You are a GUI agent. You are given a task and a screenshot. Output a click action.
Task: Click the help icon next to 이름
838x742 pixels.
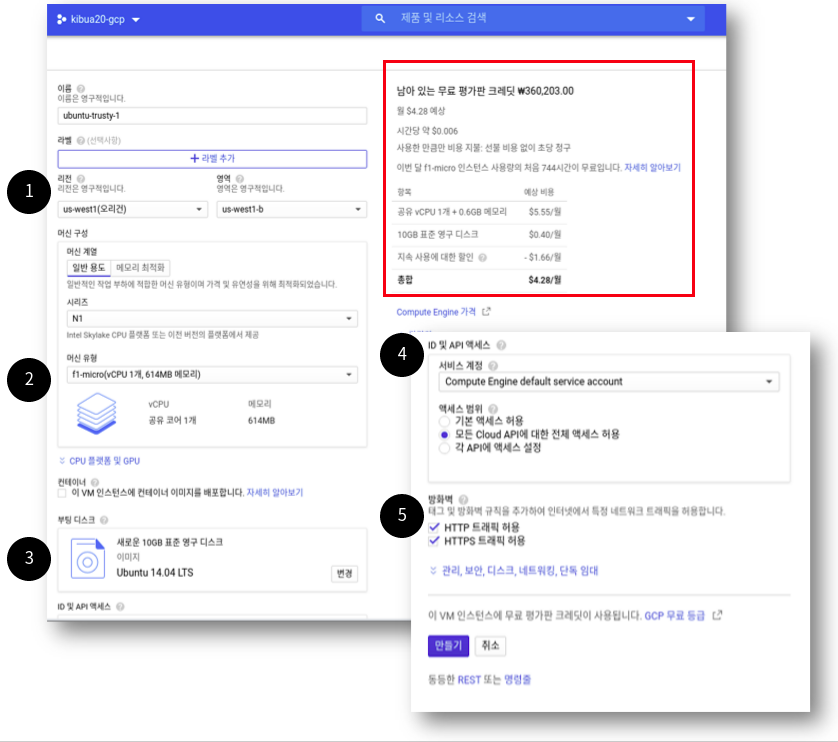(x=81, y=89)
